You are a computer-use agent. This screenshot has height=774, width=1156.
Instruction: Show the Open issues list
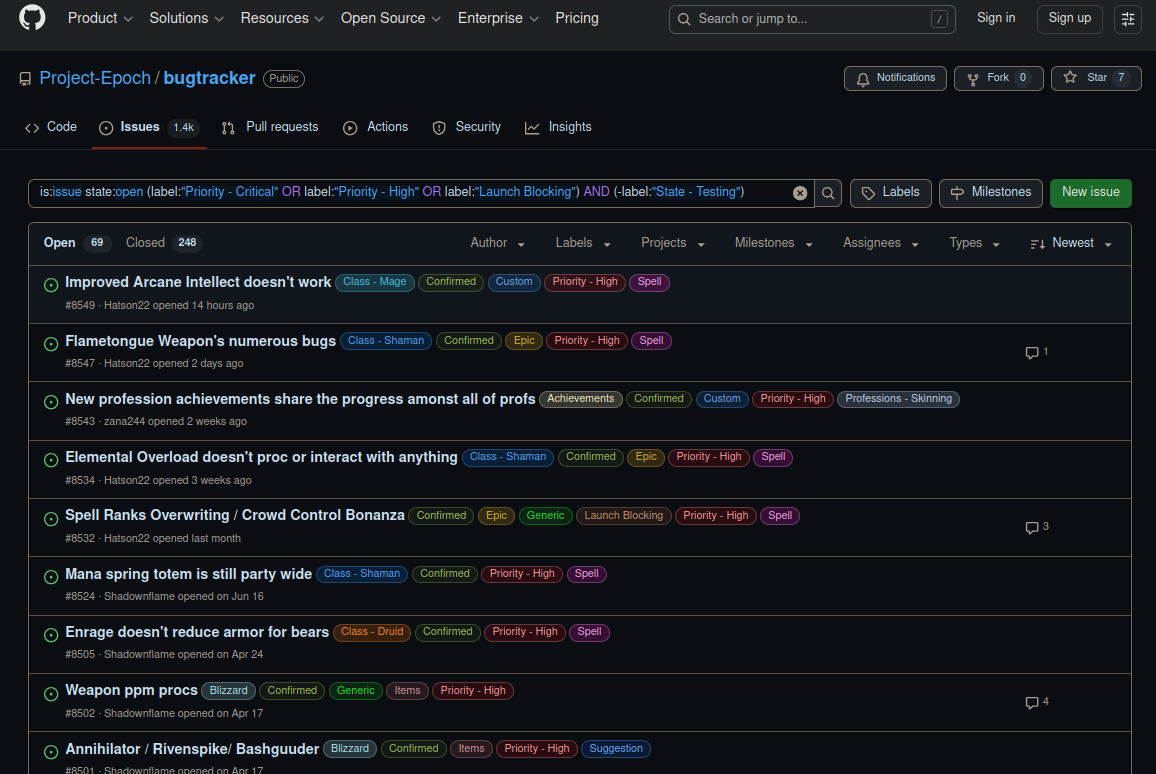77,243
